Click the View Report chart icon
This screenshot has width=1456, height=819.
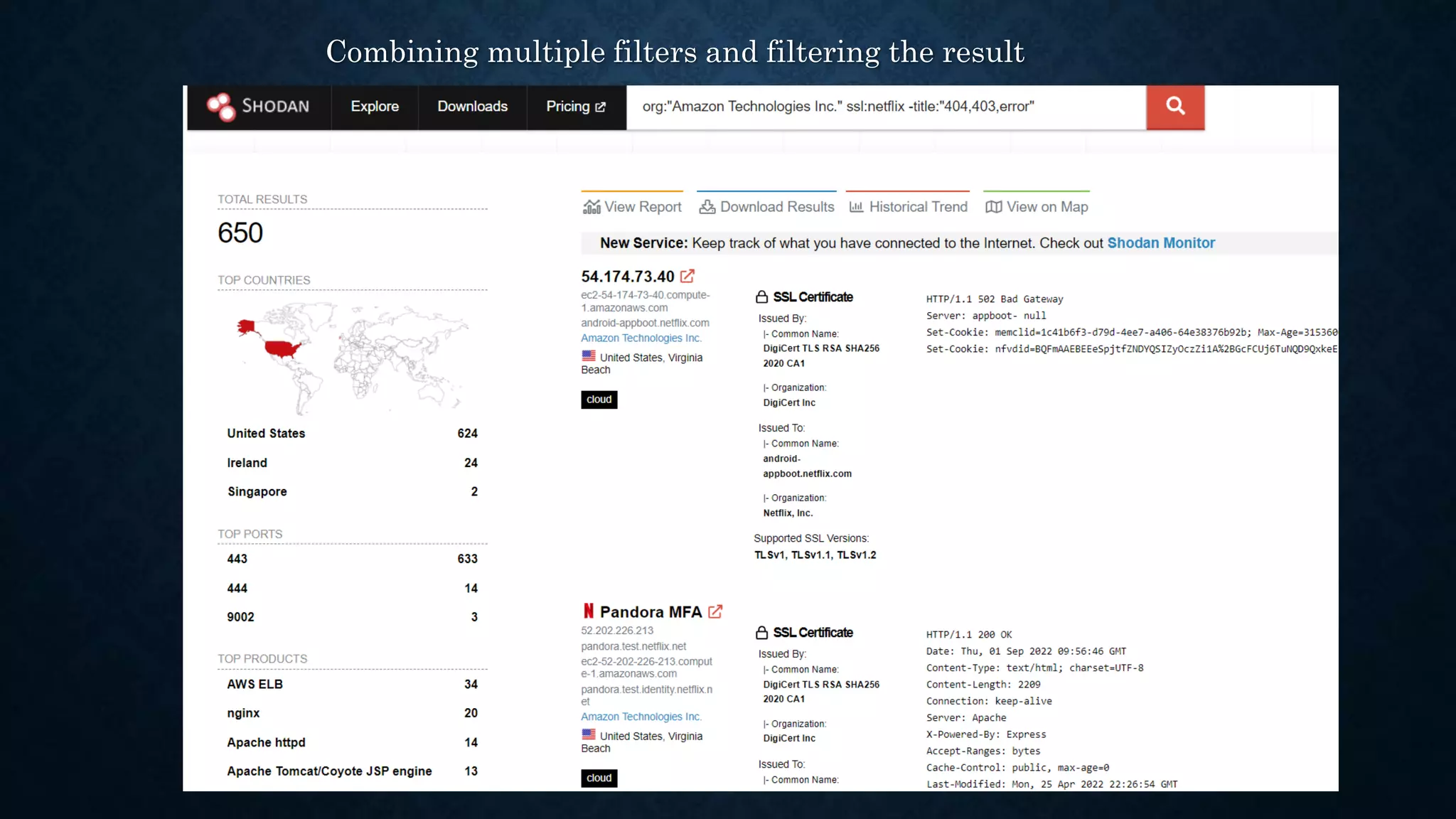coord(591,207)
